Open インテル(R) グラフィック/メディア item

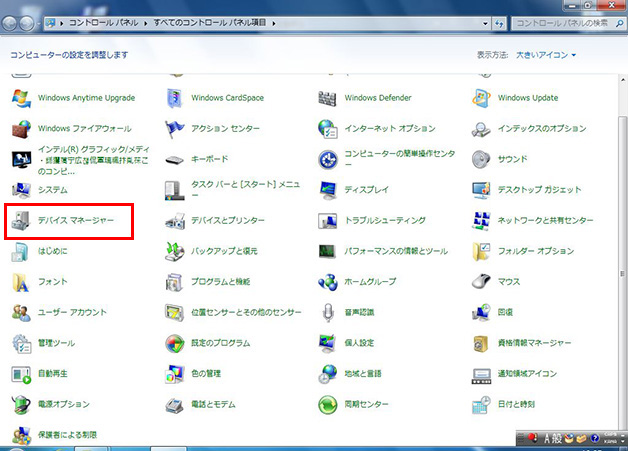click(81, 160)
